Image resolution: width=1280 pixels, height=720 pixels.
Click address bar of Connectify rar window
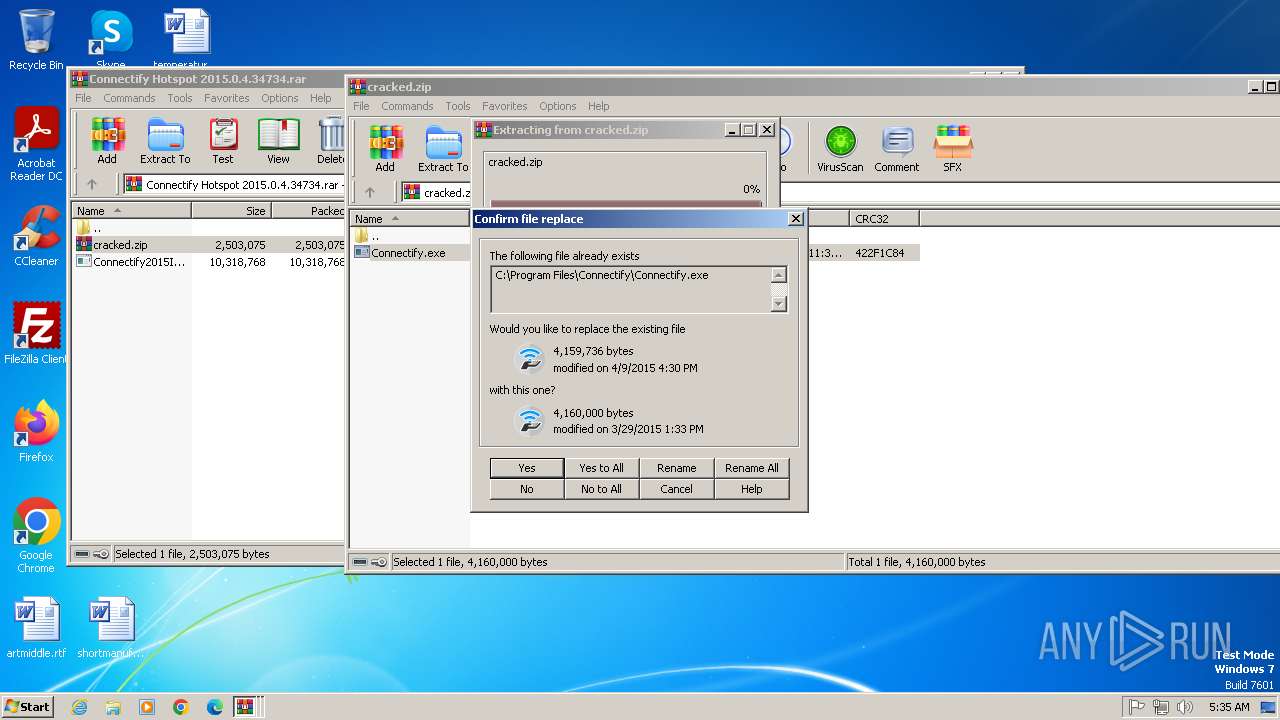click(x=234, y=184)
